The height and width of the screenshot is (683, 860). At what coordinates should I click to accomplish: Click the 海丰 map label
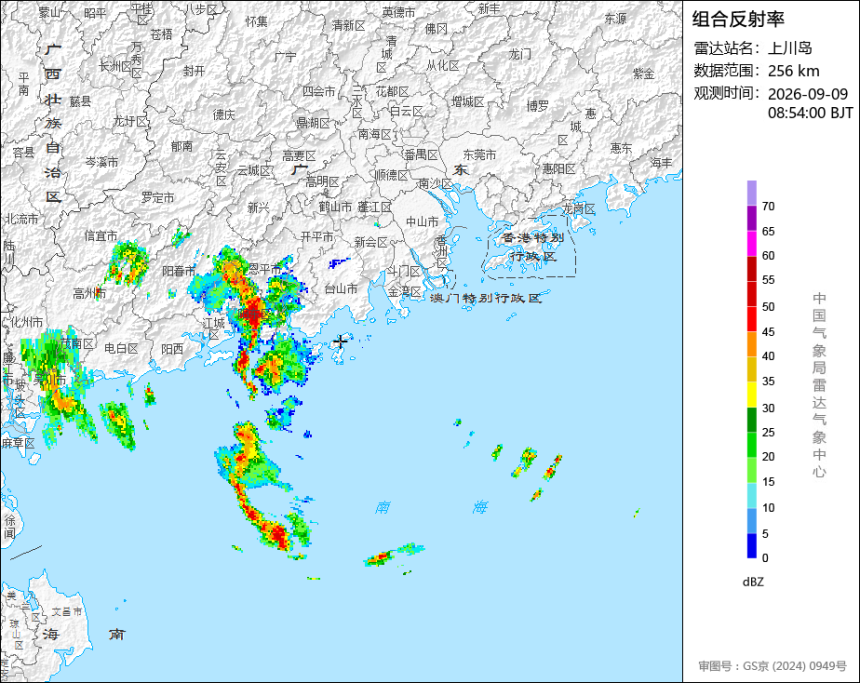661,162
